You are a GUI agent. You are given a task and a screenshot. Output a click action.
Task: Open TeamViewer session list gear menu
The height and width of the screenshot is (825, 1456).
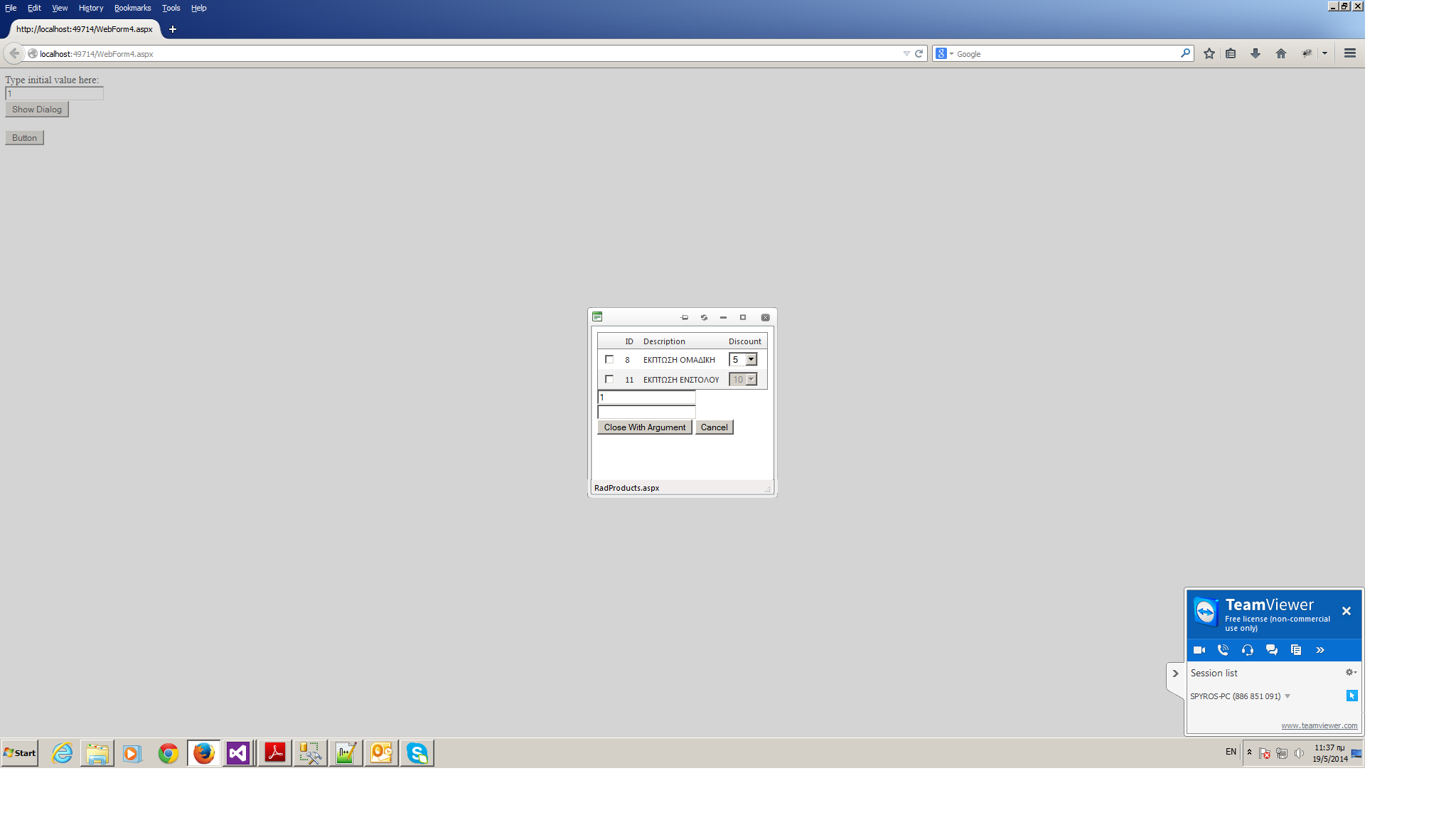pos(1350,672)
